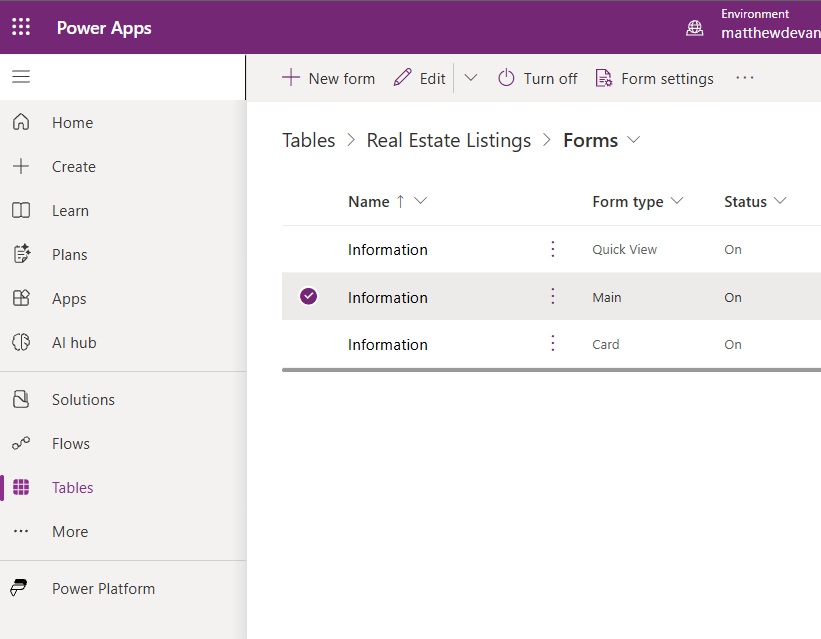
Task: Deselect the checked Main Information form
Action: pos(309,297)
